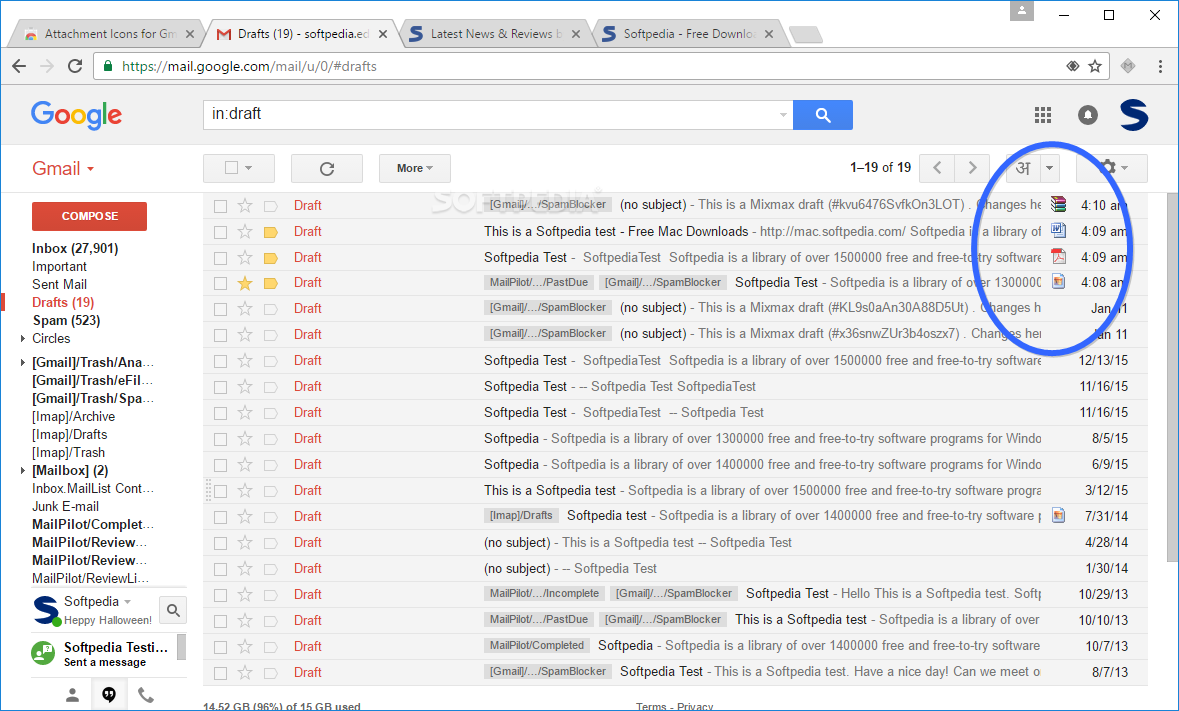Star the top Mixmax draft
The image size is (1179, 711).
coord(243,204)
